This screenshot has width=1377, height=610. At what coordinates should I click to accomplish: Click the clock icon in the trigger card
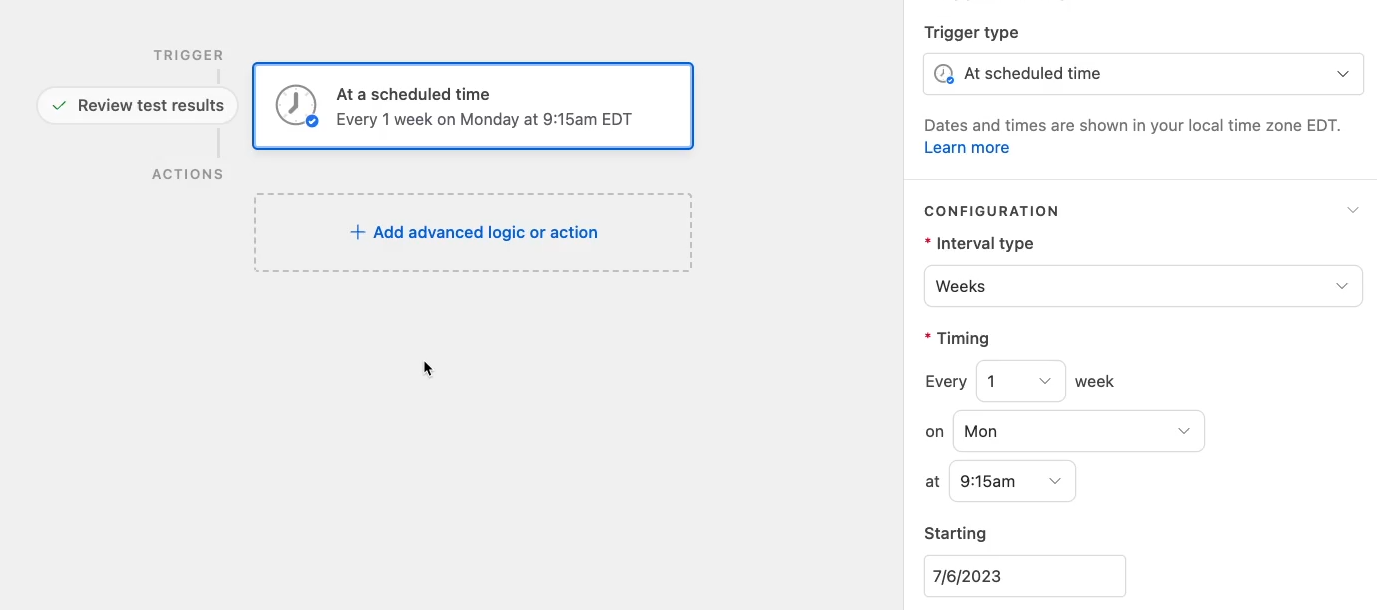[296, 106]
